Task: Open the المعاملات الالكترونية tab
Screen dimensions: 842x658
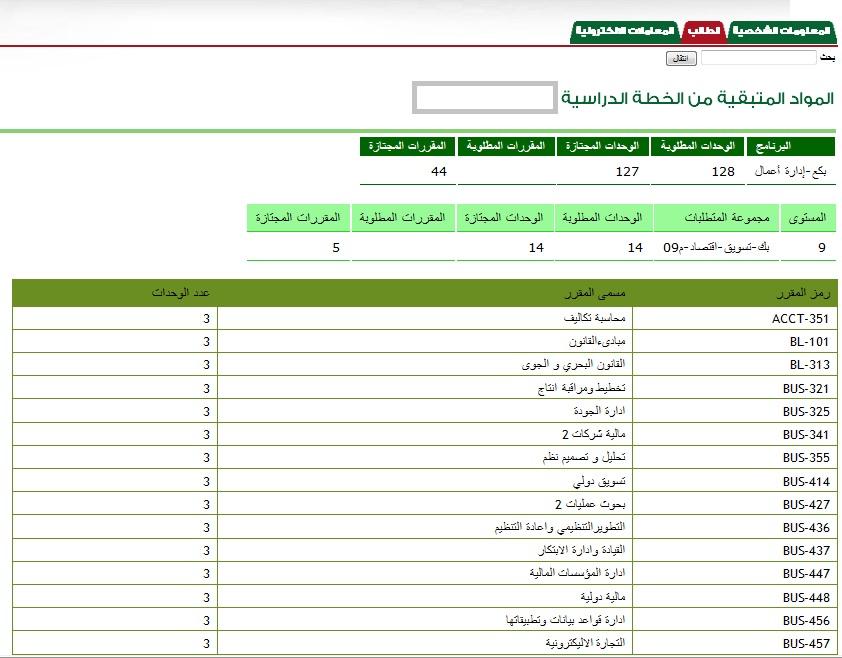Action: point(623,31)
